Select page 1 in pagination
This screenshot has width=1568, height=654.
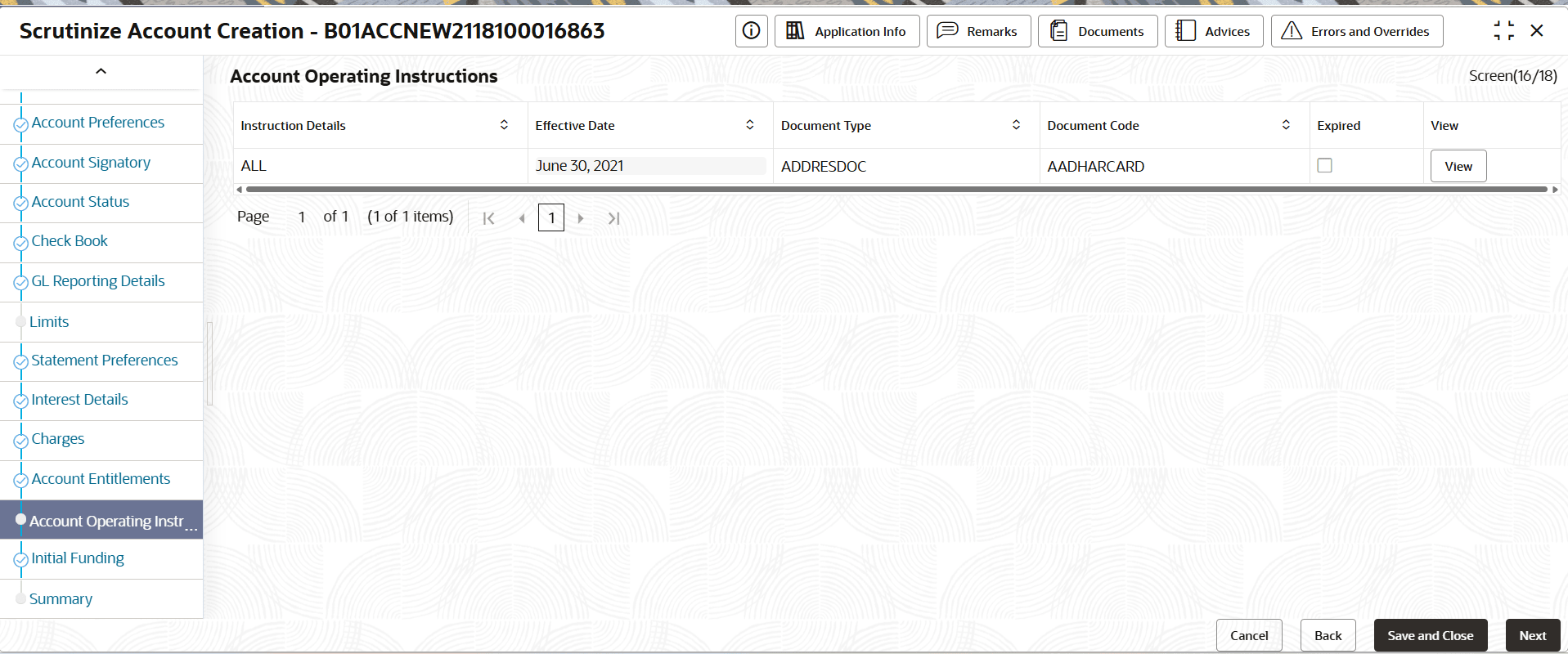pos(551,218)
